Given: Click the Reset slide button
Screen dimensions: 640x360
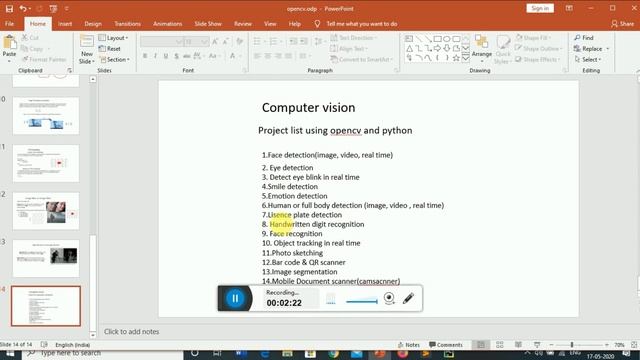Looking at the screenshot, I should (109, 49).
